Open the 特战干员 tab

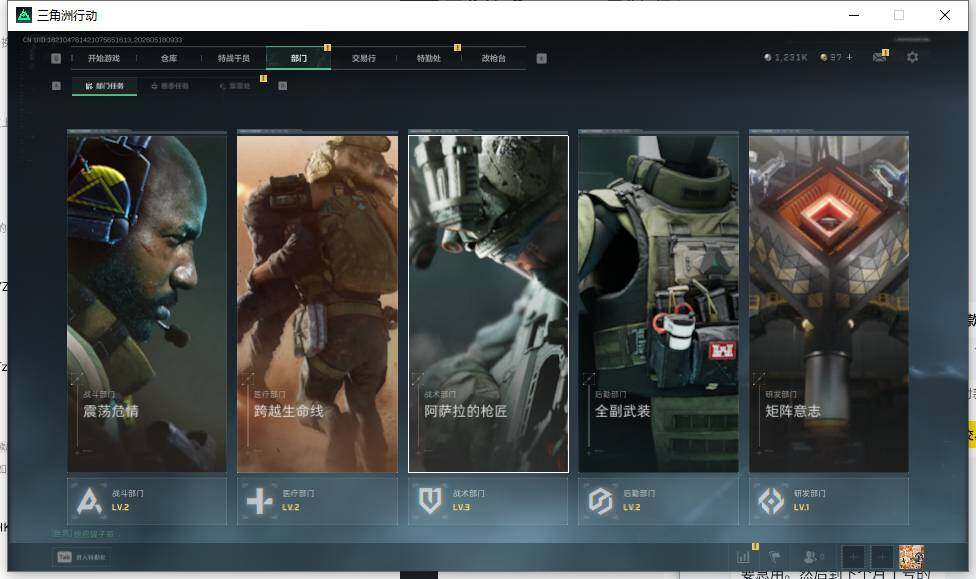click(x=233, y=58)
